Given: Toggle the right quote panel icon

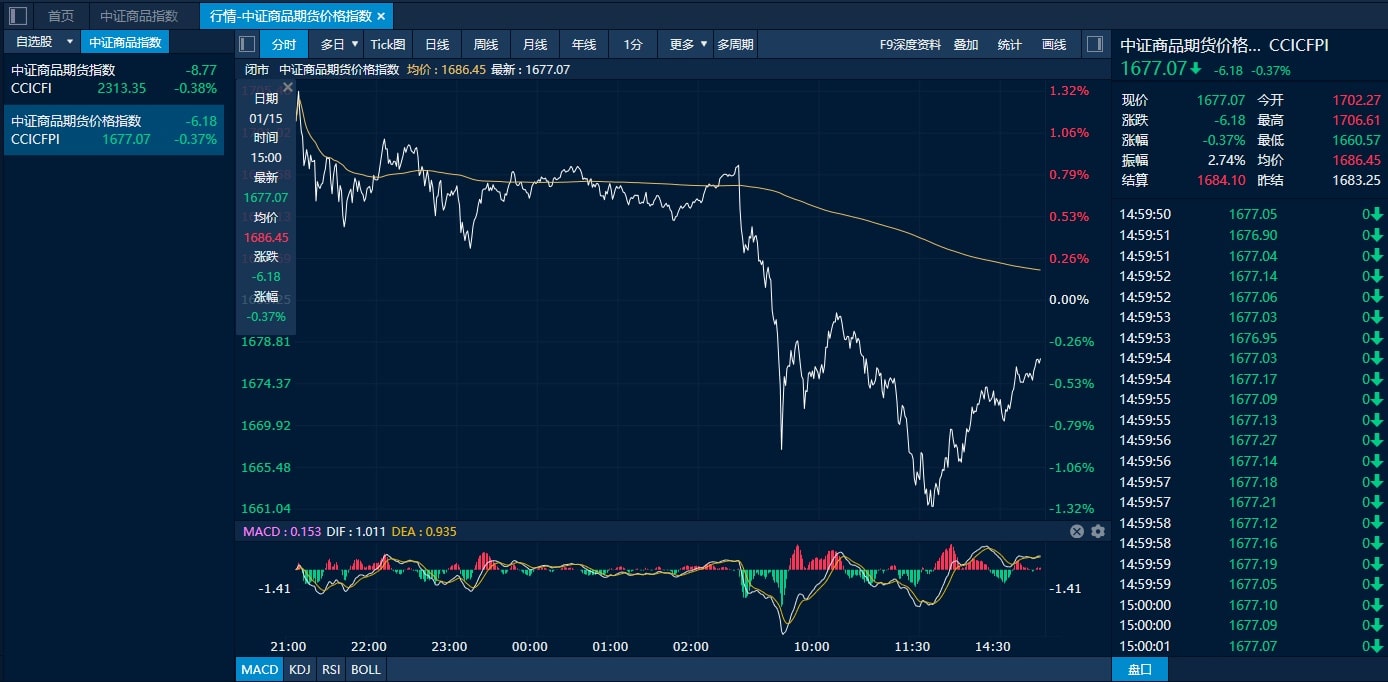Looking at the screenshot, I should (x=1095, y=44).
